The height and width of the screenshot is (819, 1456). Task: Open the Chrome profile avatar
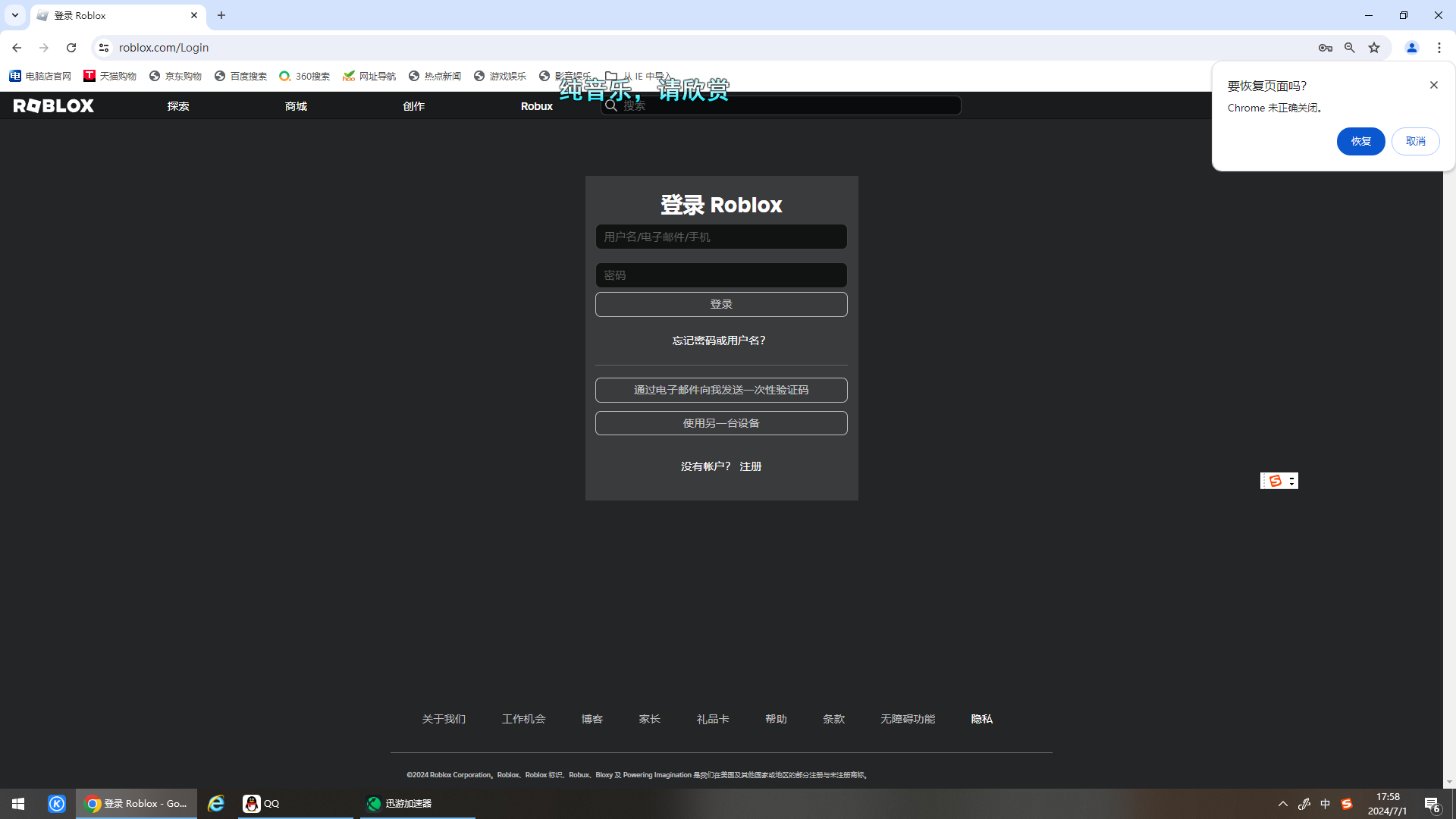click(1412, 48)
